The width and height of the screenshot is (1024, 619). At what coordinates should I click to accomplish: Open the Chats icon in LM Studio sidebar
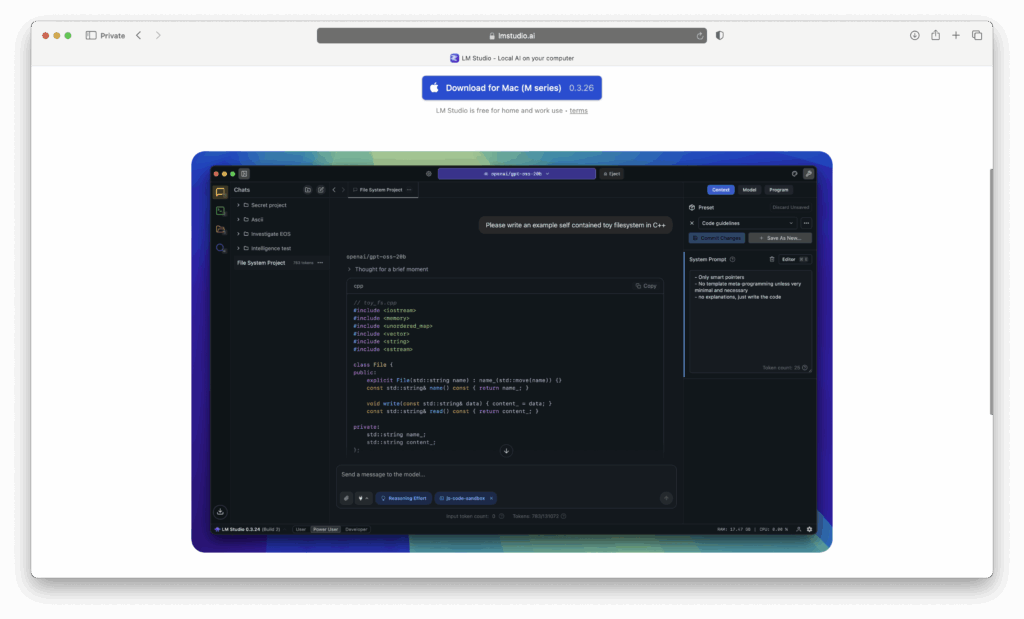220,192
